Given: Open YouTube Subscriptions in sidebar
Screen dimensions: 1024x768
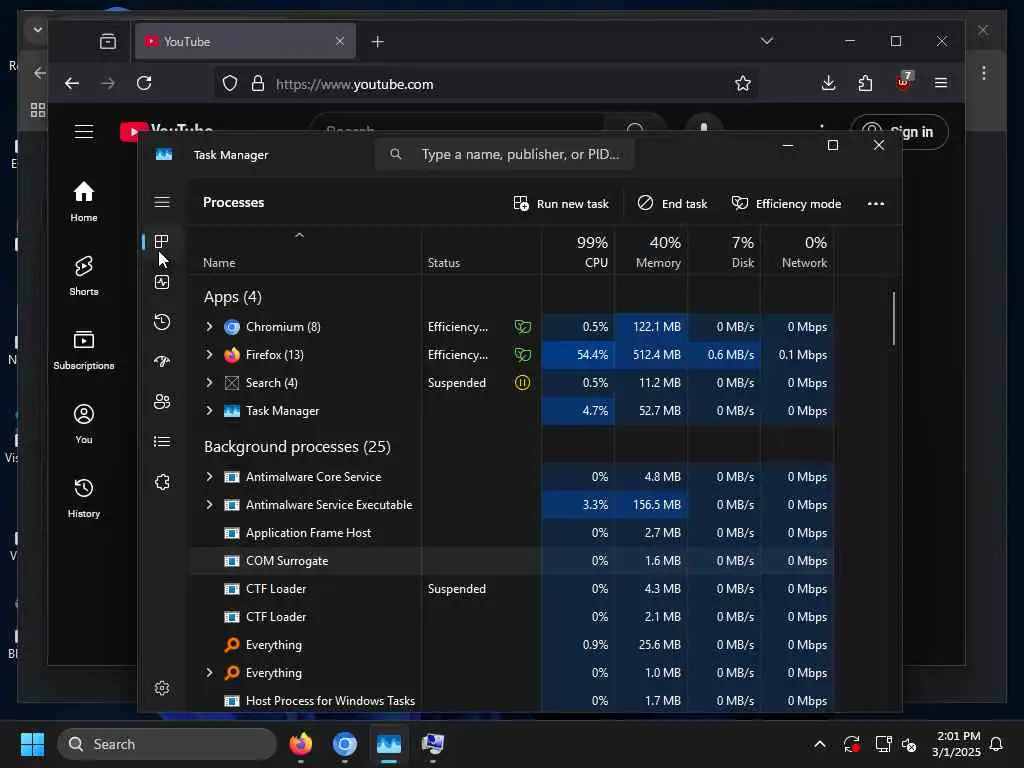Looking at the screenshot, I should tap(84, 349).
